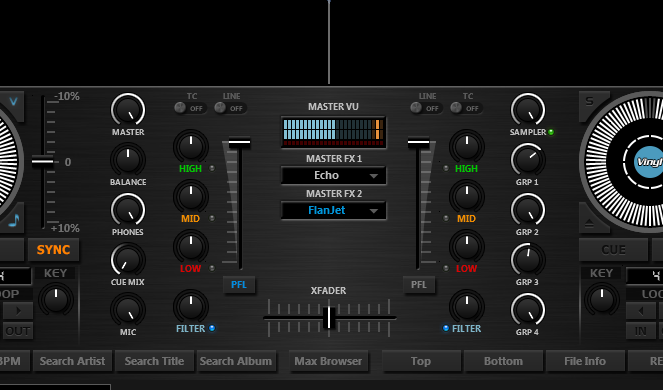Toggle right HIGH kill LED

pos(446,168)
